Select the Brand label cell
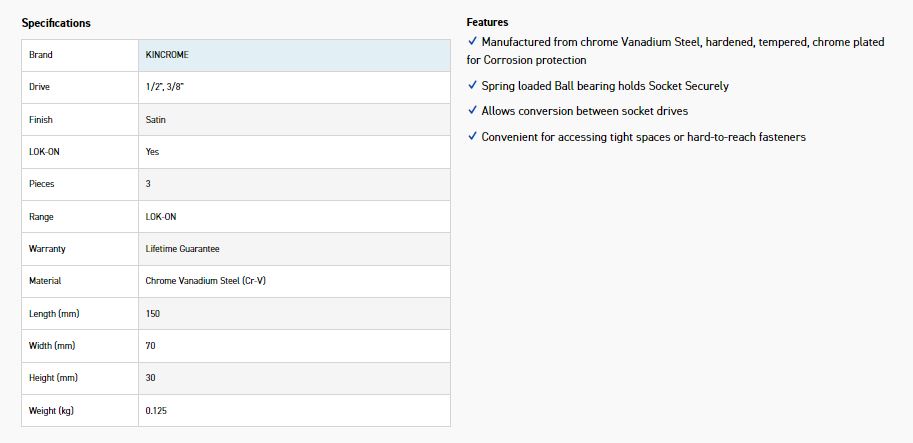 pyautogui.click(x=41, y=55)
